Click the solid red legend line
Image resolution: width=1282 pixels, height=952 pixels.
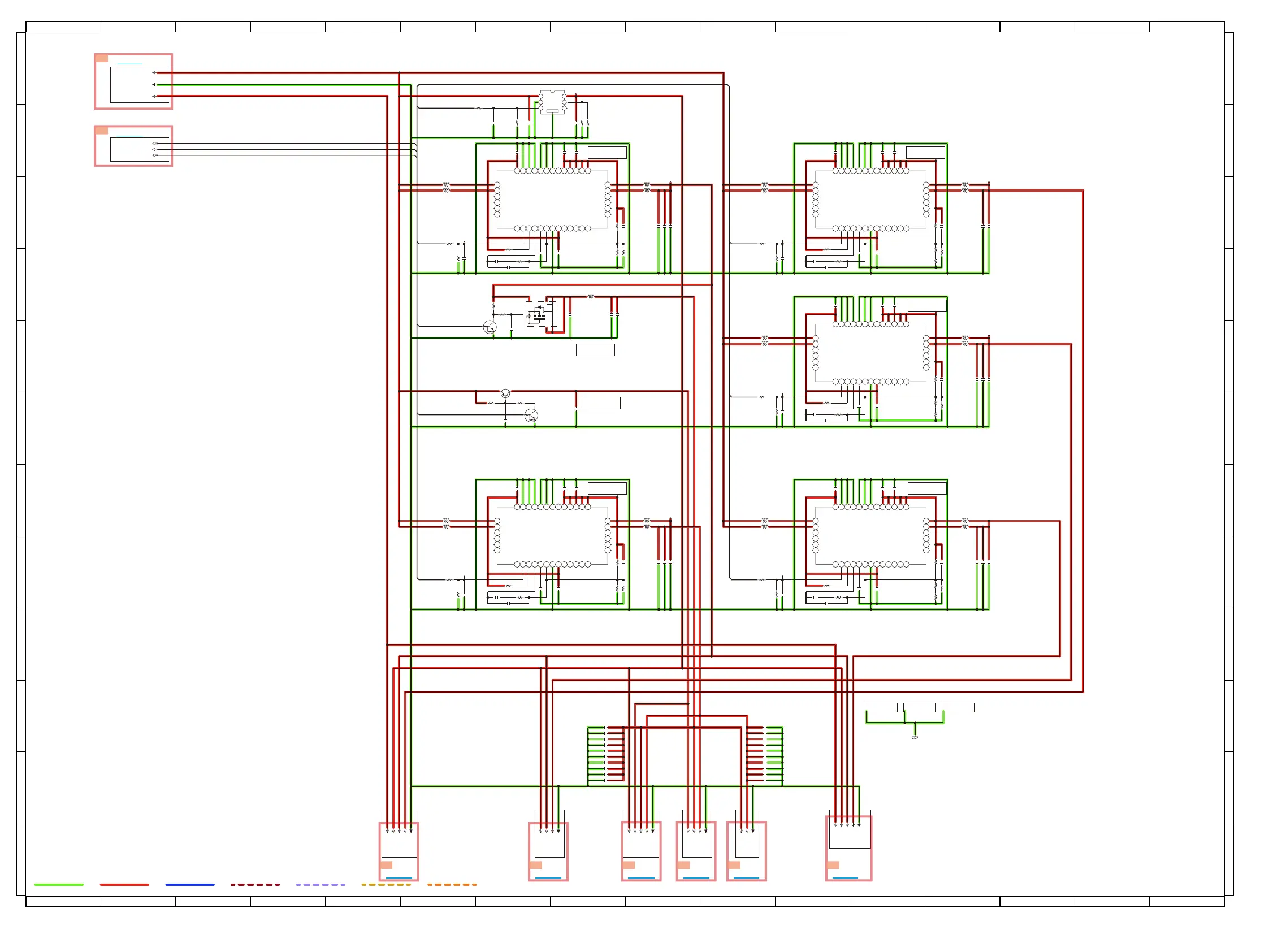[124, 885]
